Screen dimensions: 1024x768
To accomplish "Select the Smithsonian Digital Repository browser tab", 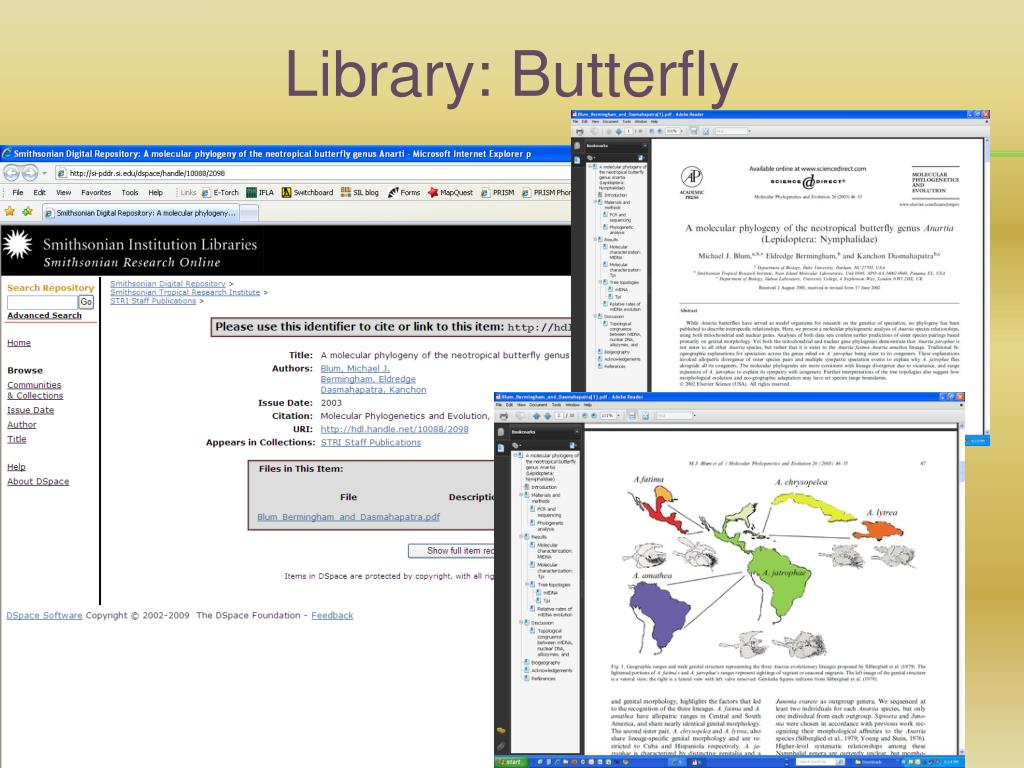I will [x=140, y=213].
